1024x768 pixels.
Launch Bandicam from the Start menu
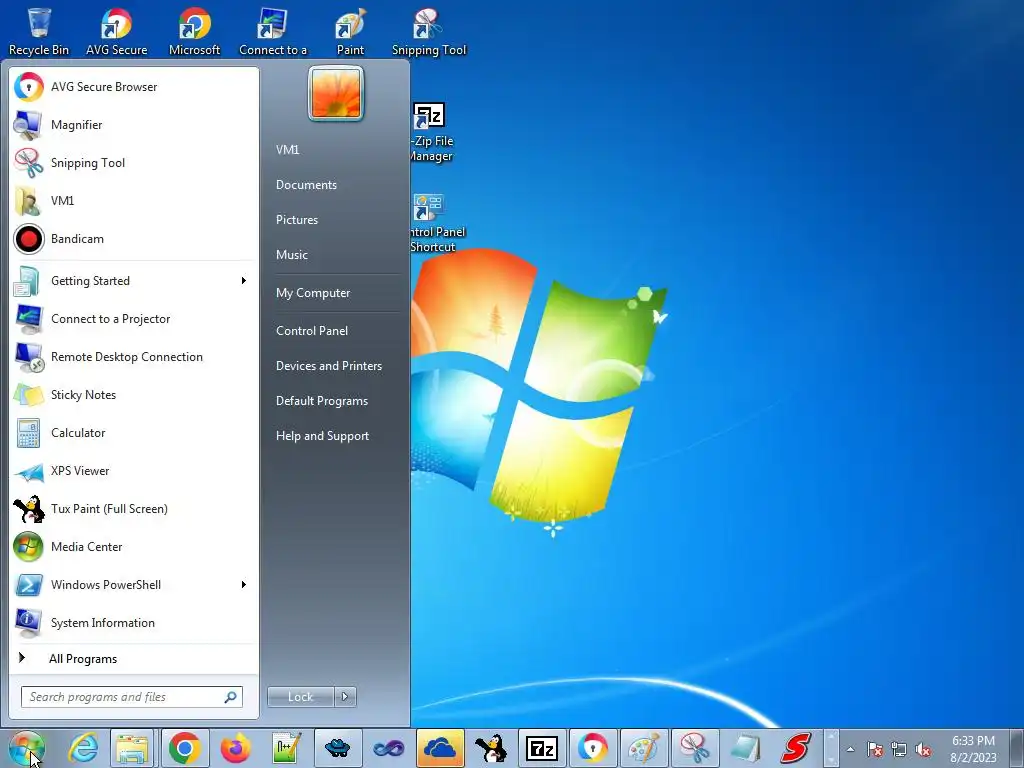(134, 239)
